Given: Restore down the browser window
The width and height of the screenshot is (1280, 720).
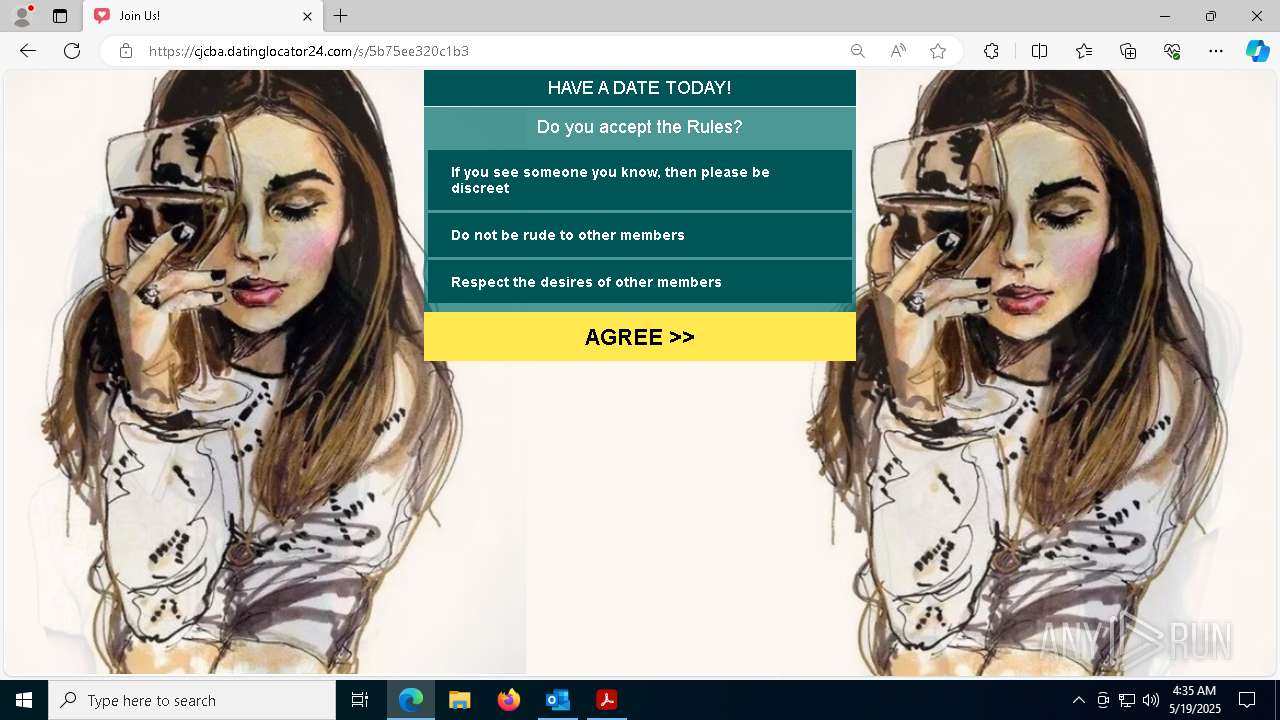Looking at the screenshot, I should pyautogui.click(x=1211, y=16).
